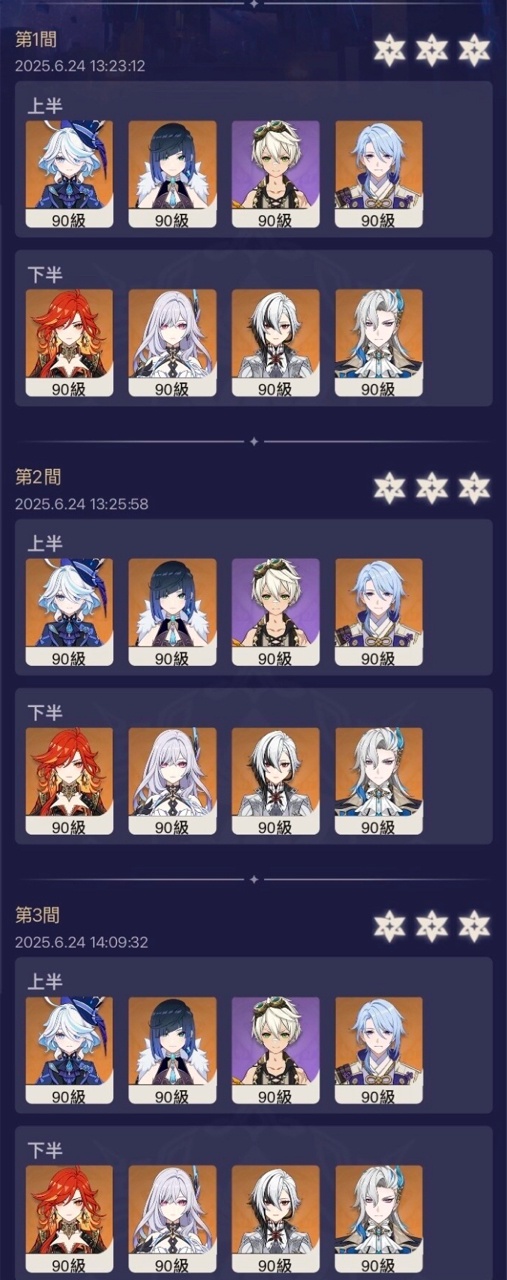Image resolution: width=507 pixels, height=1280 pixels.
Task: Tap Furina portrait in 第3間 上半
Action: [x=69, y=1050]
